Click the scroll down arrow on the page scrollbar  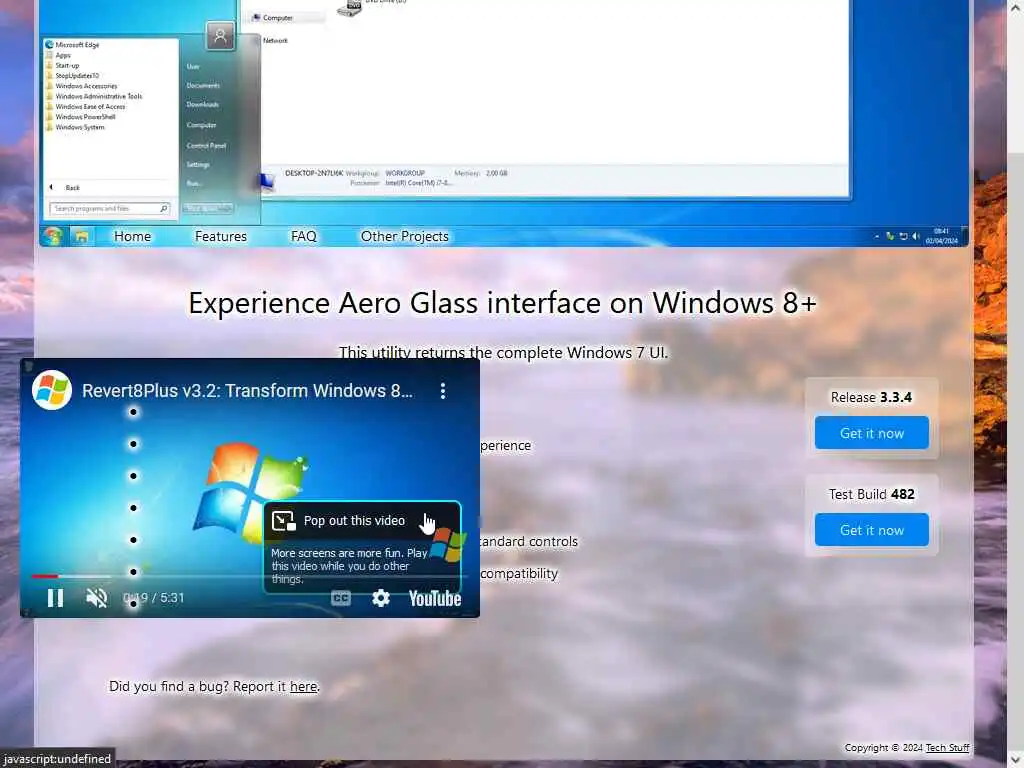(x=1015, y=758)
